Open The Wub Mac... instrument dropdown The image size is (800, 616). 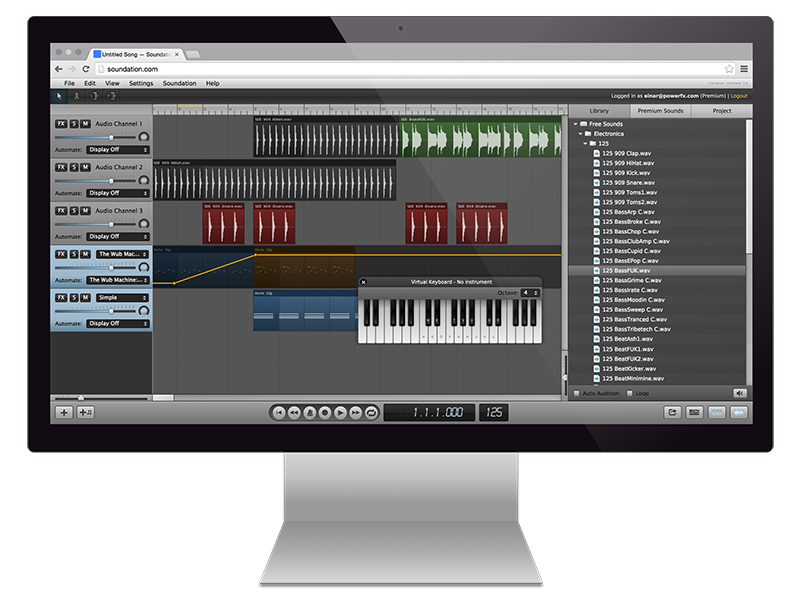(122, 254)
